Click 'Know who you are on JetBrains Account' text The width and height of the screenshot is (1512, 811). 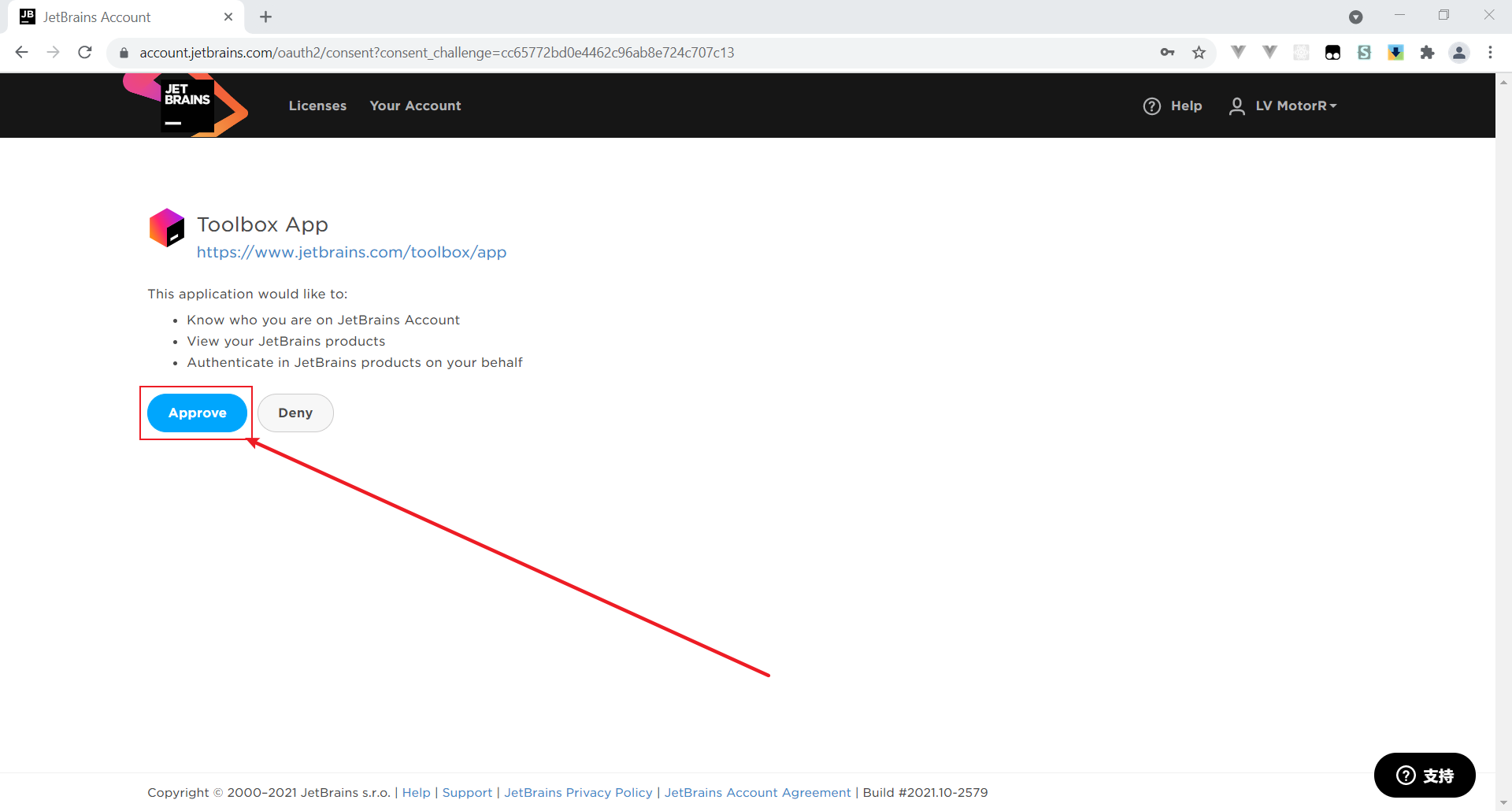(323, 320)
